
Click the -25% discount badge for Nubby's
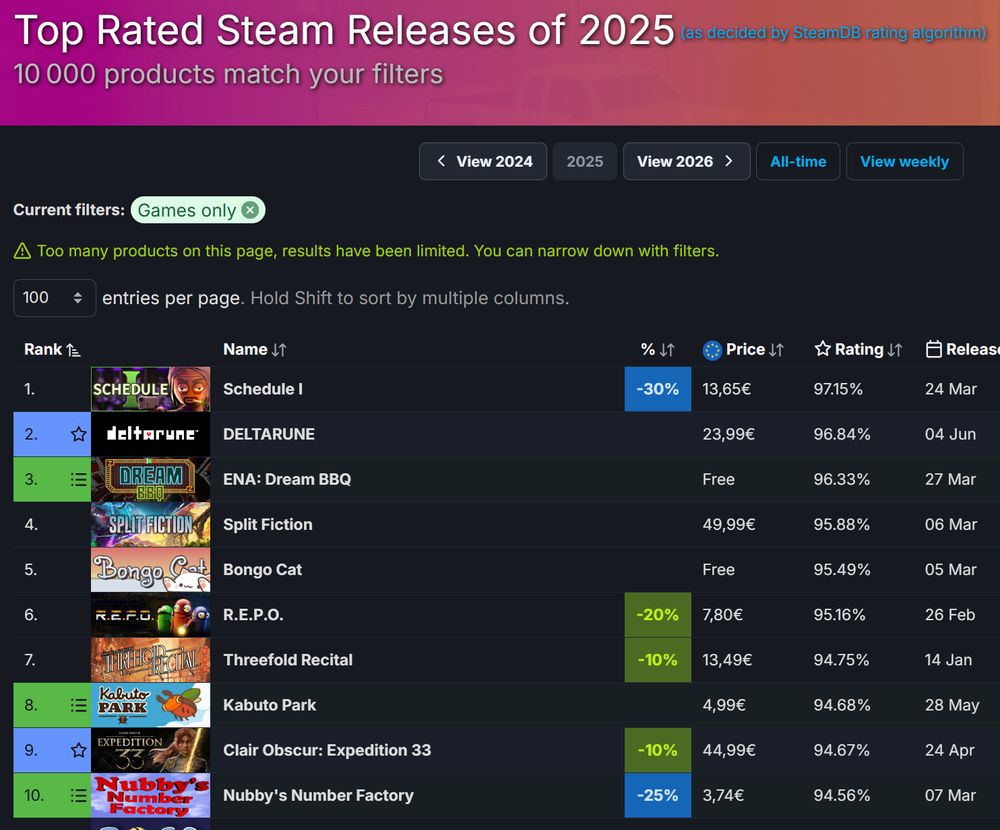pyautogui.click(x=658, y=796)
